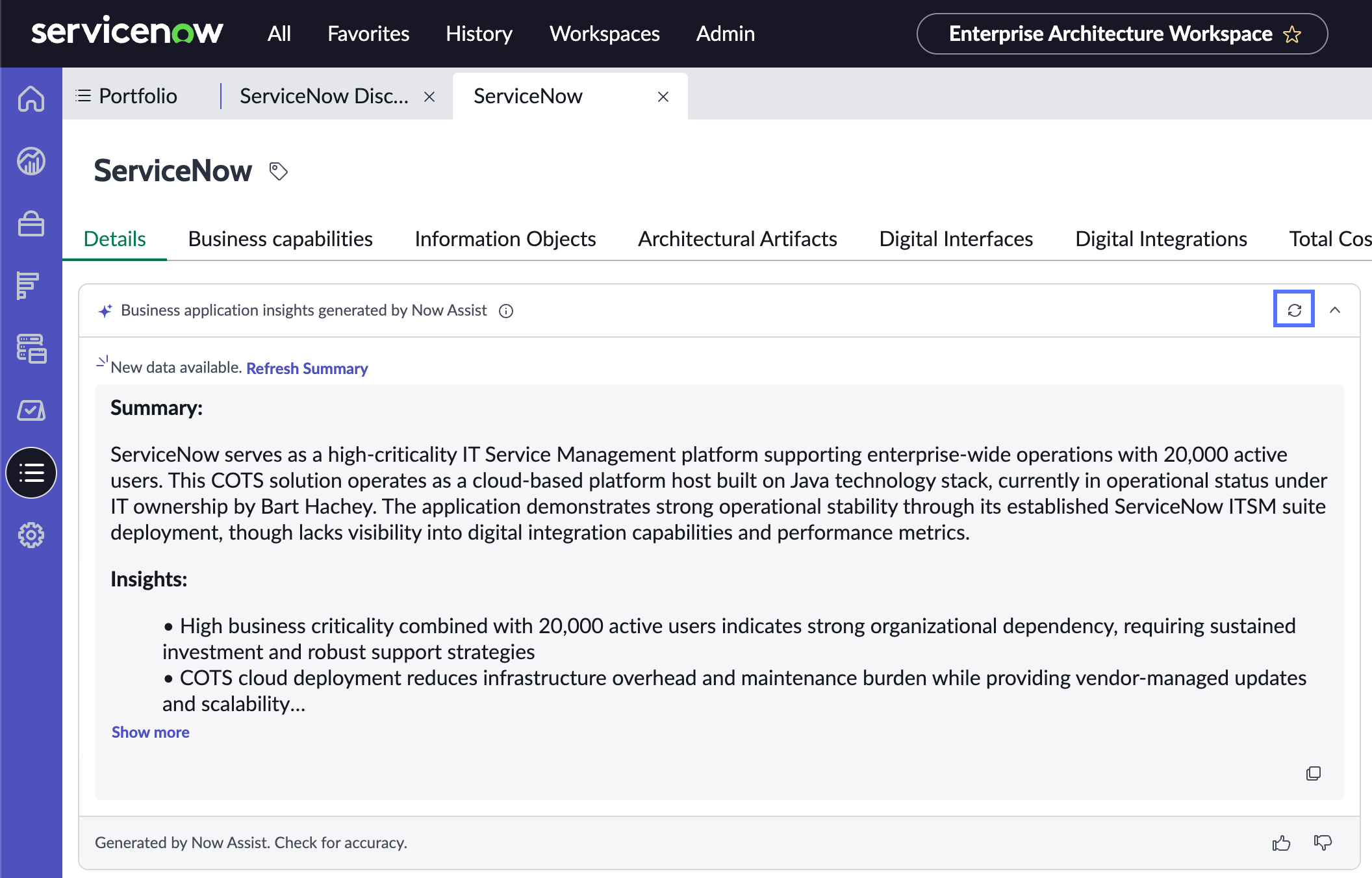
Task: Switch to the Portfolio tab
Action: pos(138,96)
